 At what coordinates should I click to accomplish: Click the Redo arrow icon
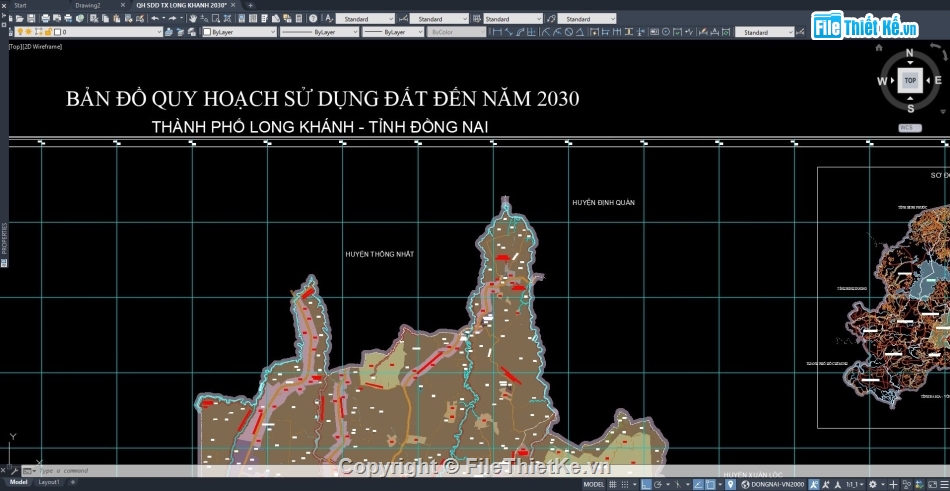coord(172,18)
